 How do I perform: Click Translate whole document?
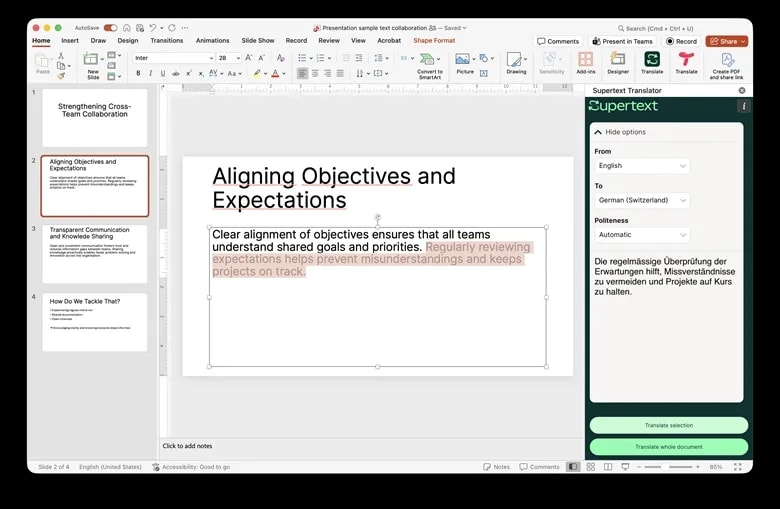click(669, 447)
